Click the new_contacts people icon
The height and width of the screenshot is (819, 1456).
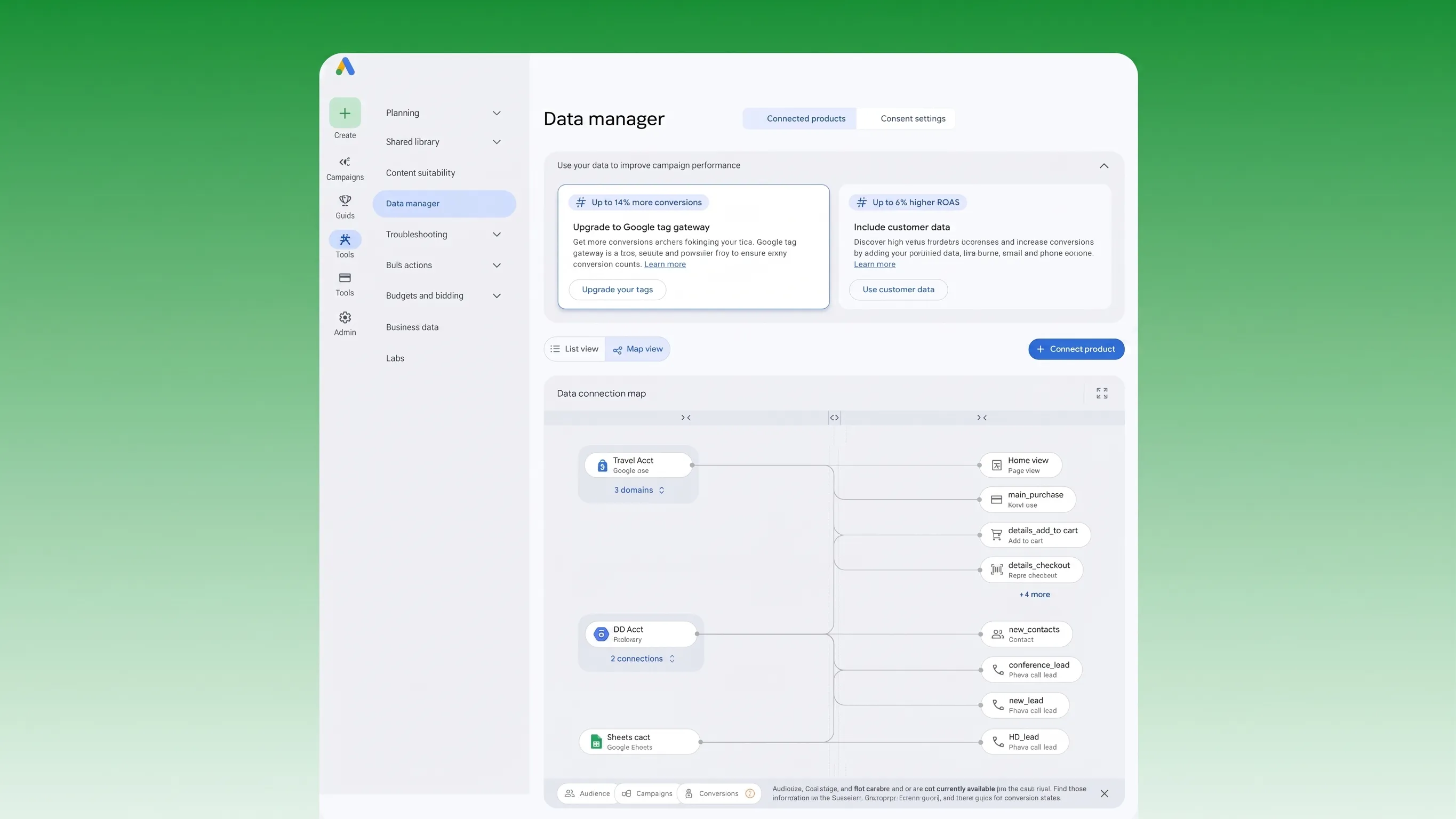coord(998,634)
